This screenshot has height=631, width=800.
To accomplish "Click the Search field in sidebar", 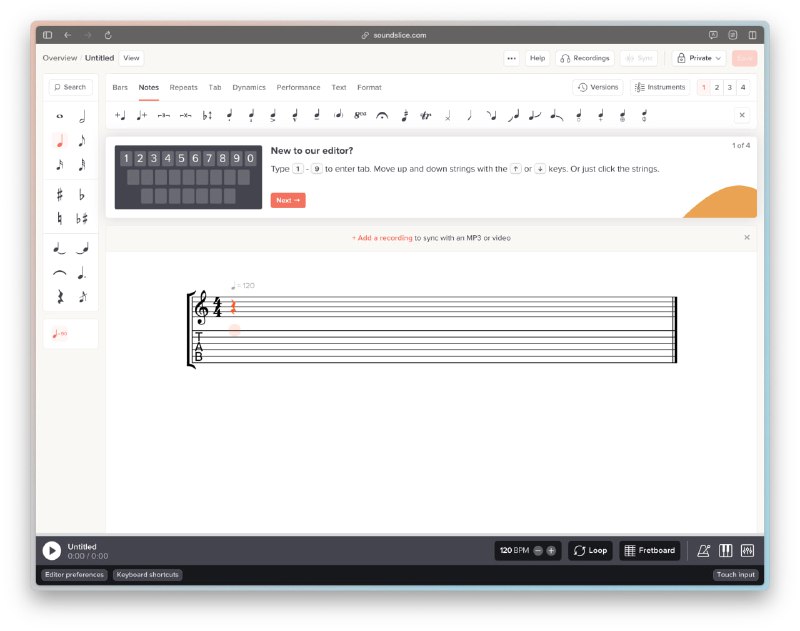I will 70,87.
